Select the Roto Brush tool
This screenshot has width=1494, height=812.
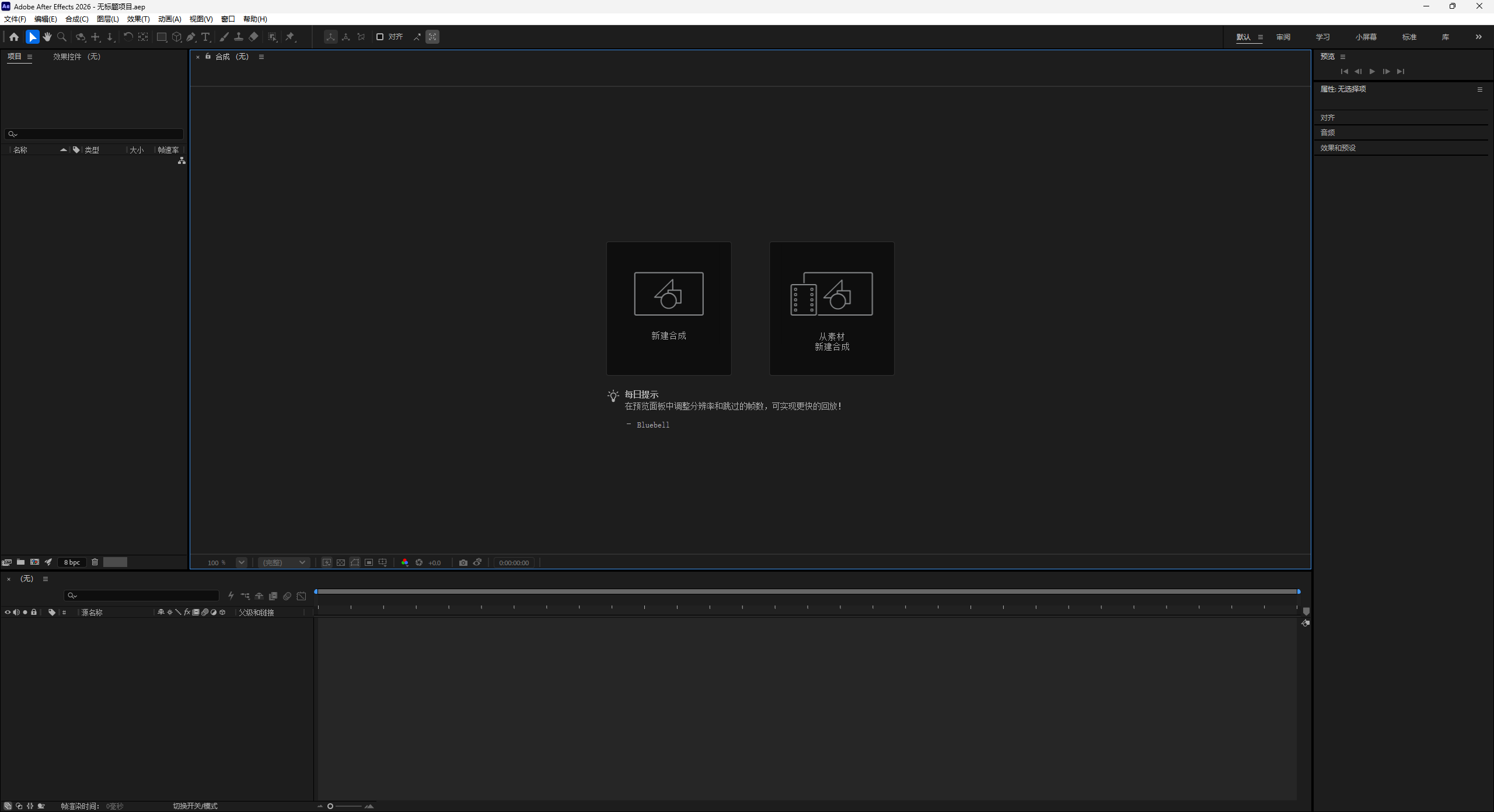[273, 37]
